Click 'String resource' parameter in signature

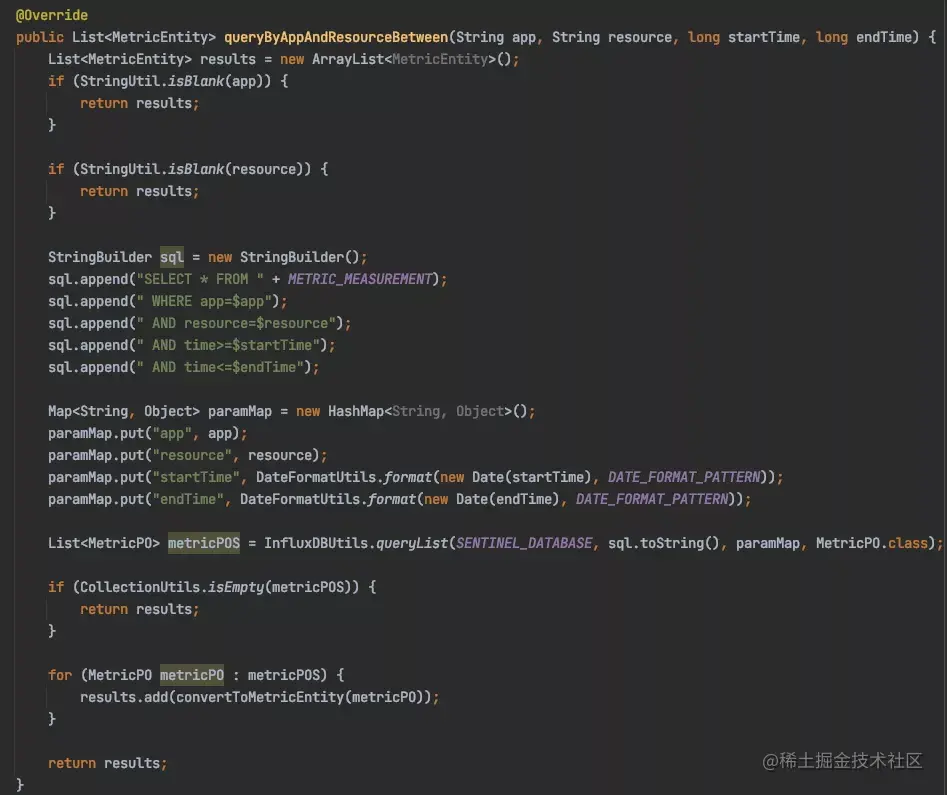pyautogui.click(x=611, y=37)
